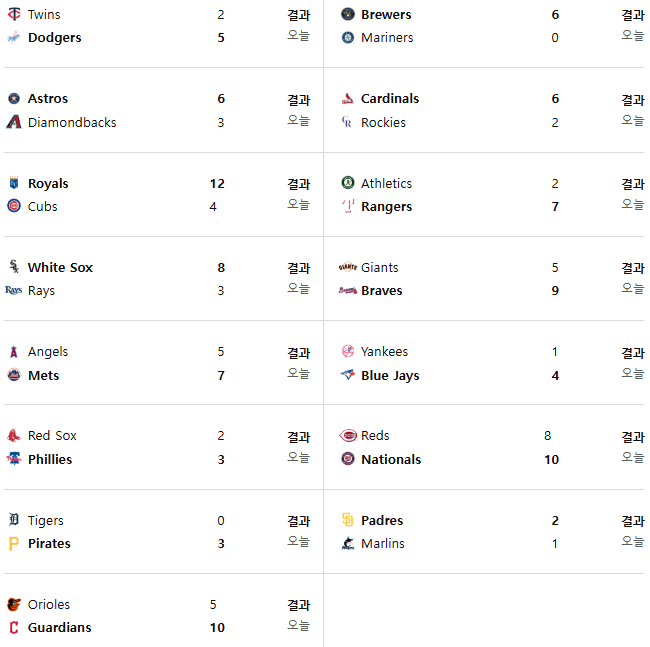Click the Guardians red C logo
Viewport: 650px width, 647px height.
click(x=14, y=628)
